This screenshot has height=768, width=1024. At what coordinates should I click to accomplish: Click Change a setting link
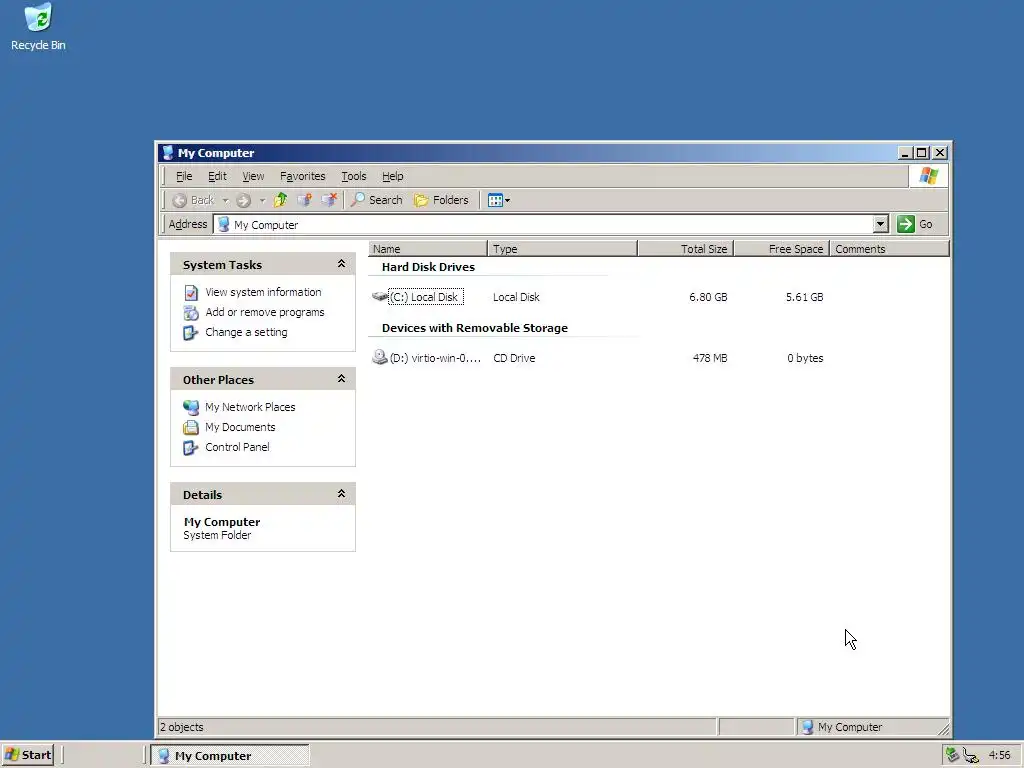[246, 332]
